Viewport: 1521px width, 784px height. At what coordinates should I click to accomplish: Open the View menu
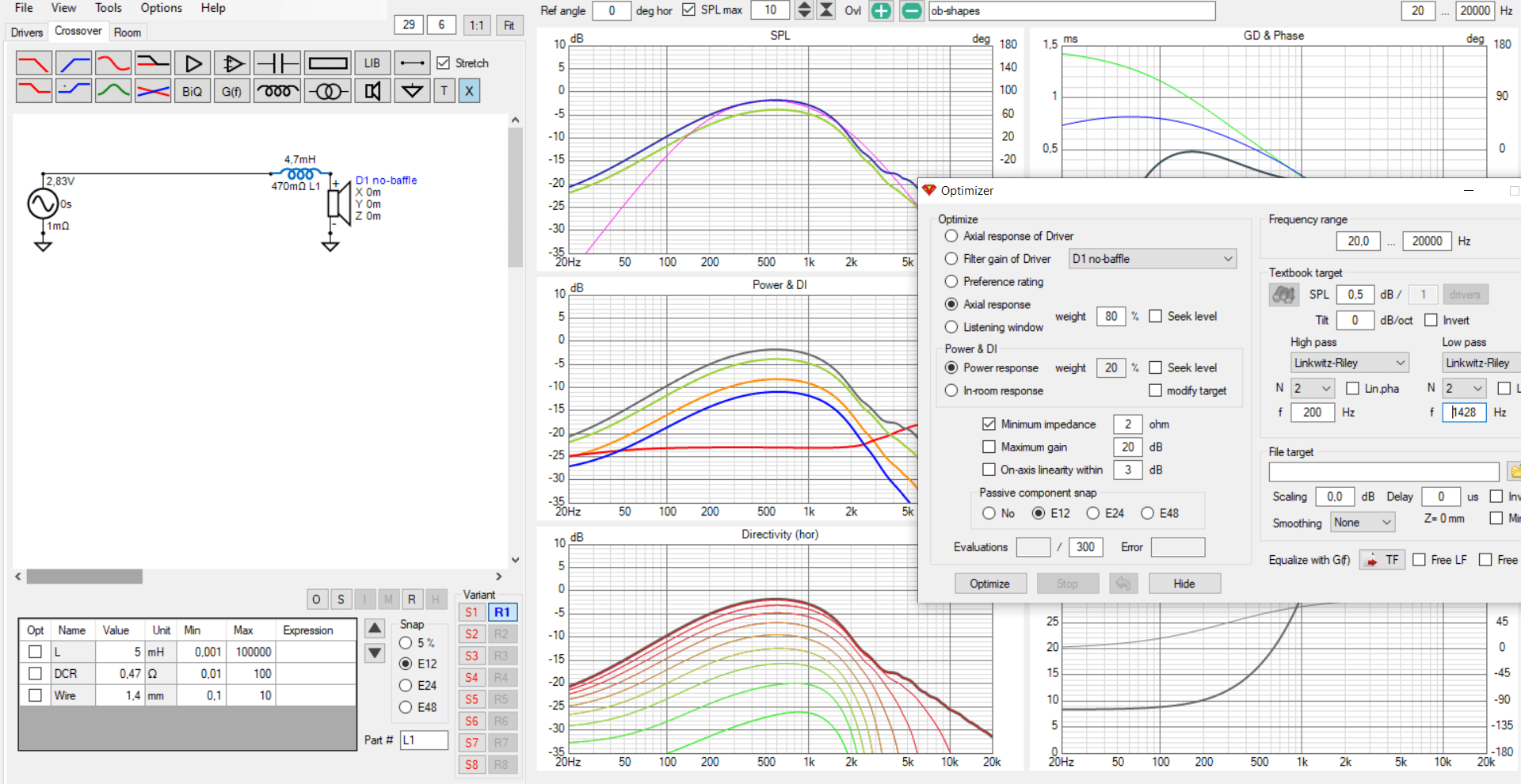[63, 8]
